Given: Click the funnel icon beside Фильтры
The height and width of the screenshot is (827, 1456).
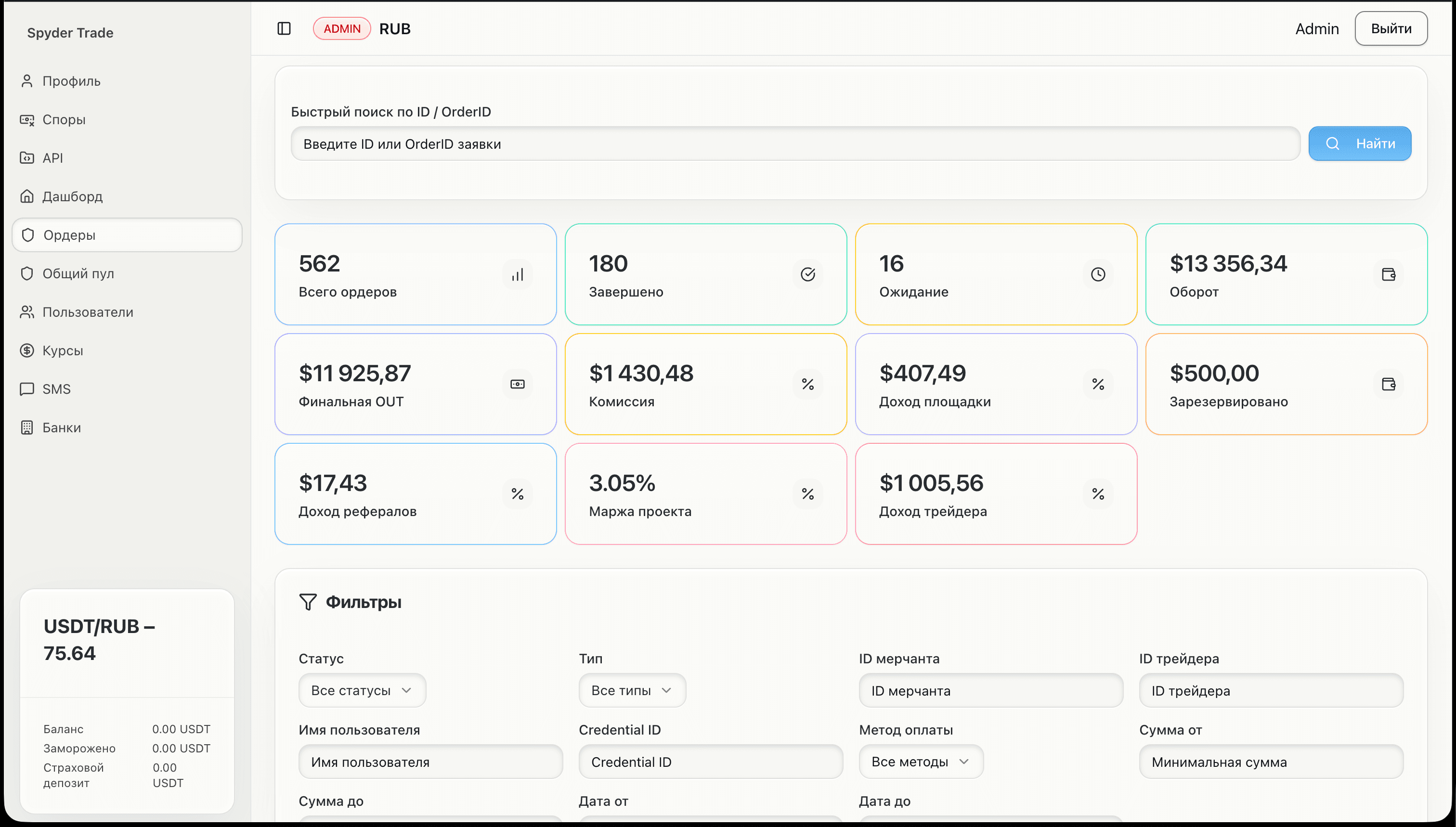Looking at the screenshot, I should tap(307, 602).
